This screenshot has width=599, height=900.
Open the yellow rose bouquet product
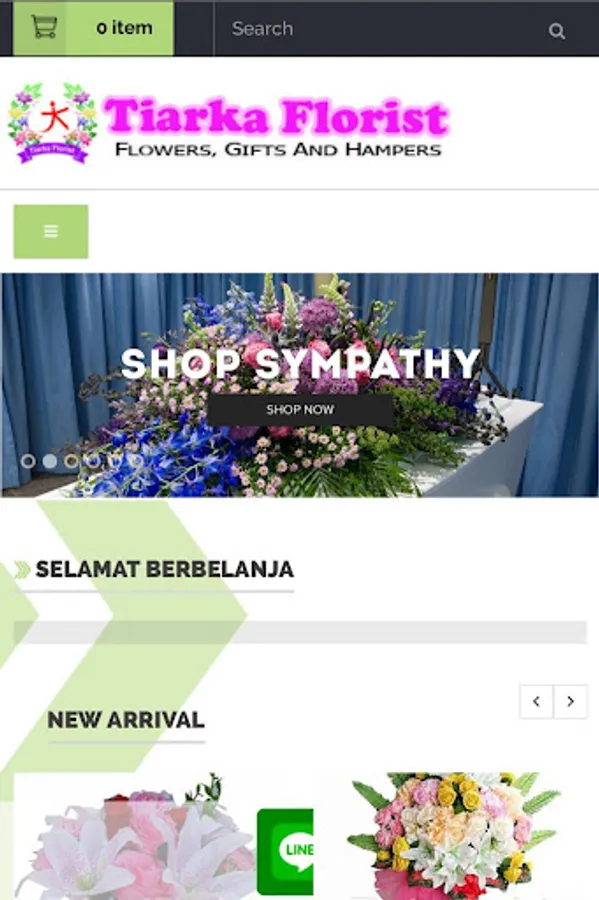click(x=455, y=836)
